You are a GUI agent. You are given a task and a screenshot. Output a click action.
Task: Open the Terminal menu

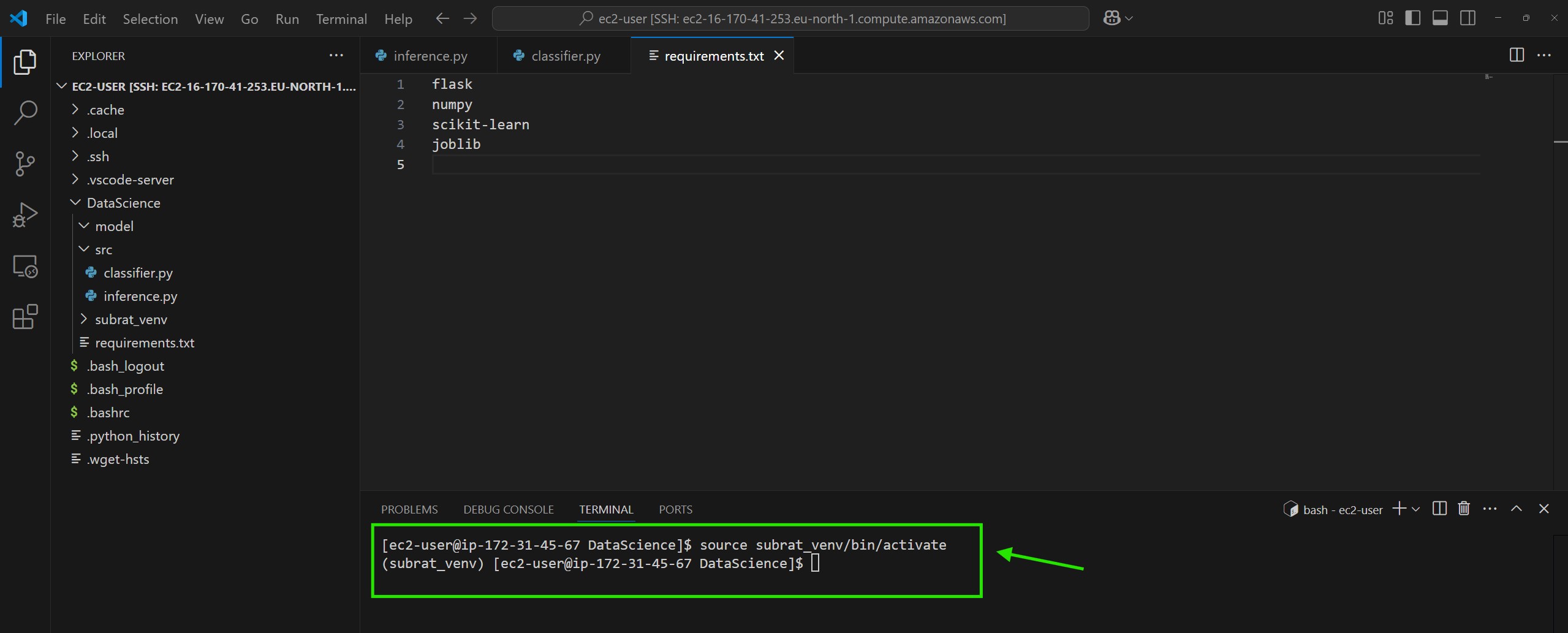click(x=341, y=19)
